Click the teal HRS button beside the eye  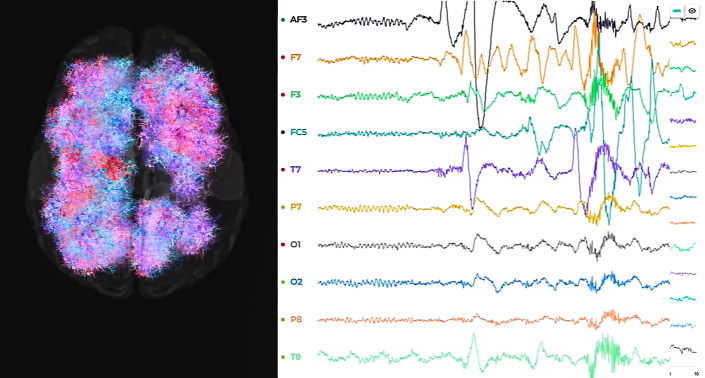click(x=677, y=11)
